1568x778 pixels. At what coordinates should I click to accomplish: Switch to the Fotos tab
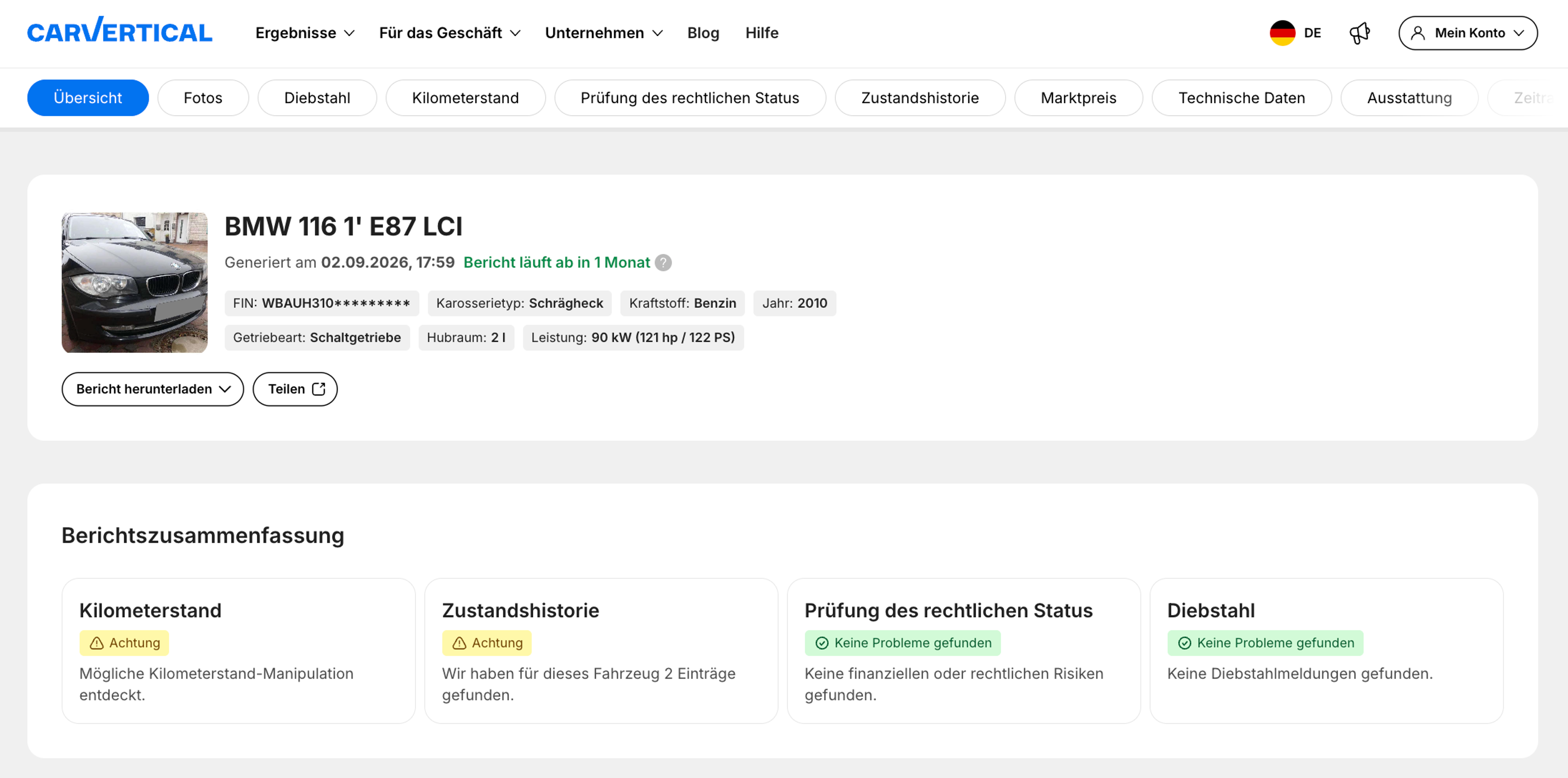203,97
